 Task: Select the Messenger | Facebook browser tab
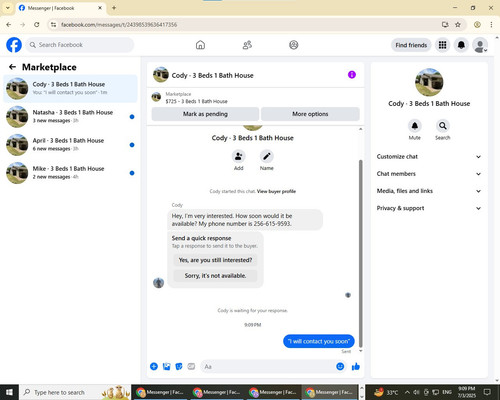[60, 8]
